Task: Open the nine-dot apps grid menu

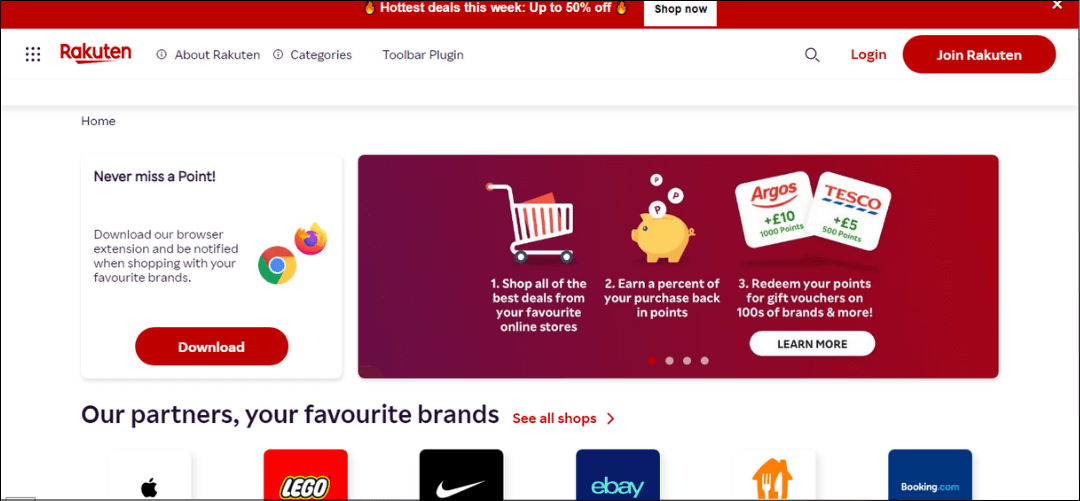Action: click(x=32, y=54)
